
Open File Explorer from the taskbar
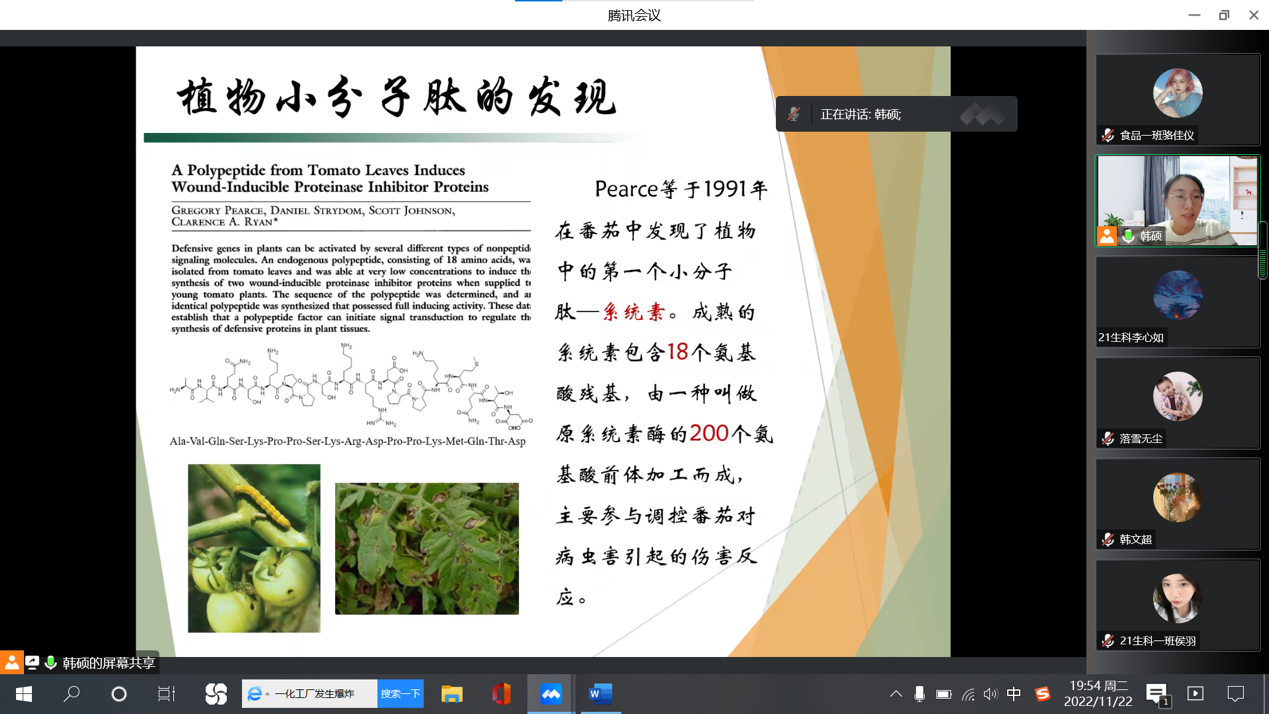click(452, 694)
